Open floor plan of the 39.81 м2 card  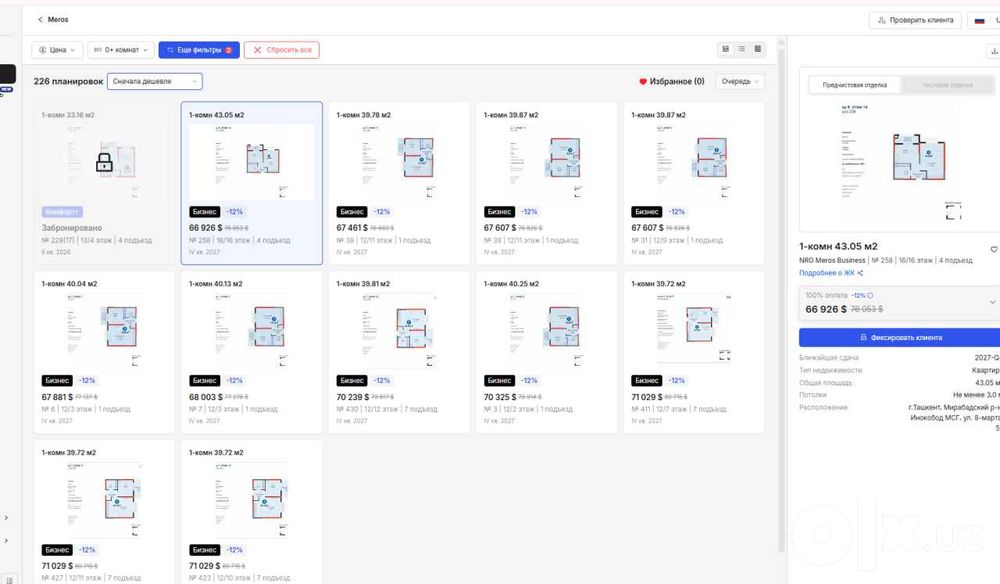399,330
